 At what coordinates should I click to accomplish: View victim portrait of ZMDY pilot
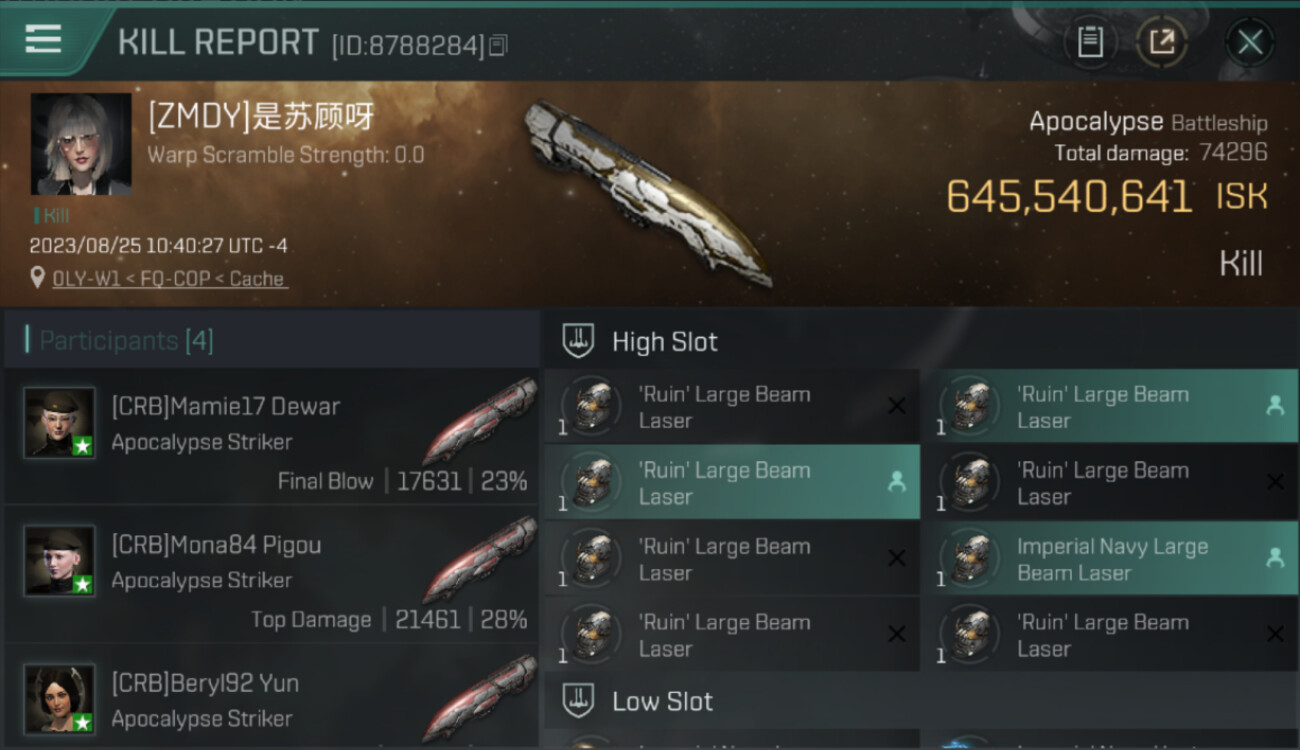click(81, 144)
